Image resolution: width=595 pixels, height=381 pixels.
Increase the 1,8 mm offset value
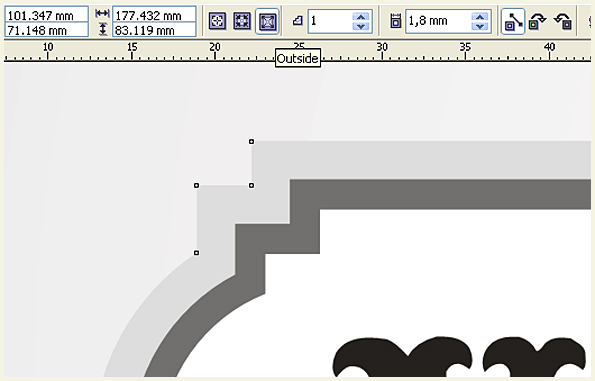[480, 16]
